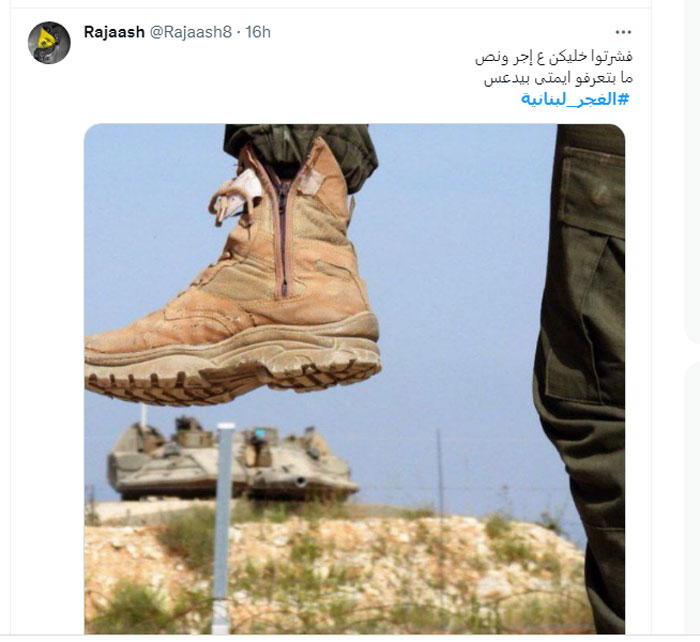The image size is (700, 642).
Task: Click the gray metal pole in the photo
Action: tap(222, 527)
